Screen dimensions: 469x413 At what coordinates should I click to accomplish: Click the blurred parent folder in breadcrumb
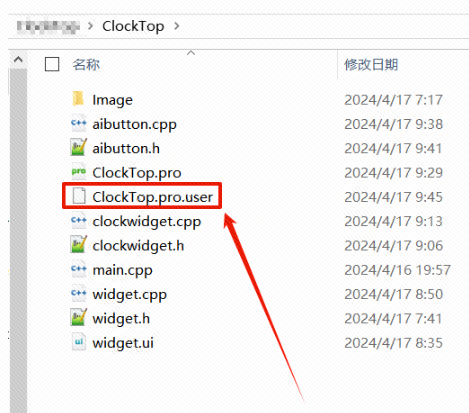(x=48, y=27)
